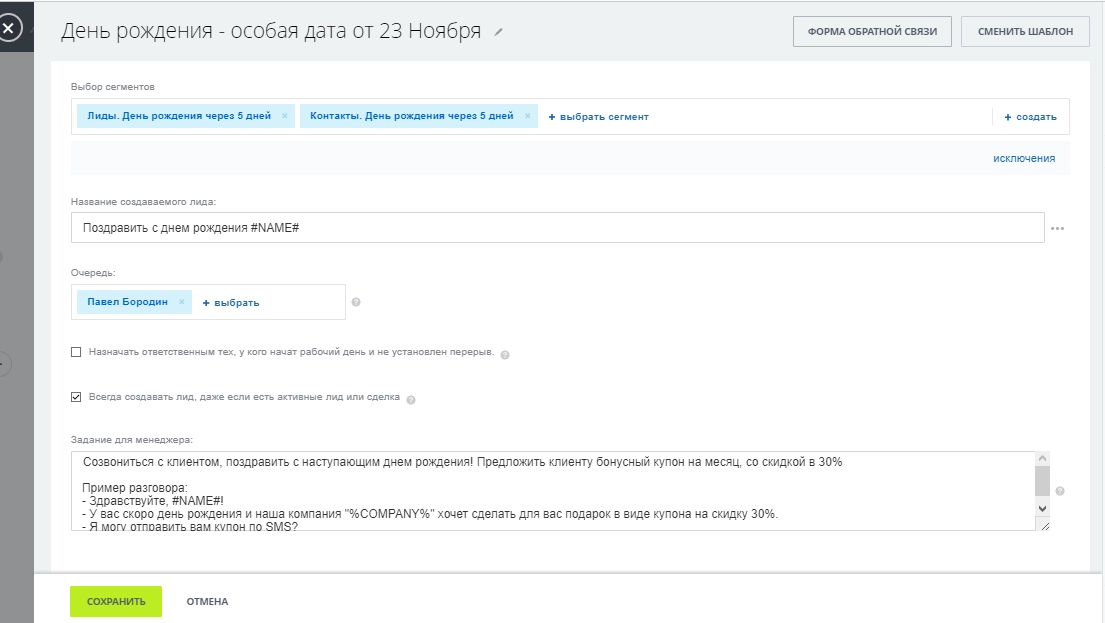
Task: Show help hint beside manager task textarea
Action: pyautogui.click(x=1060, y=491)
